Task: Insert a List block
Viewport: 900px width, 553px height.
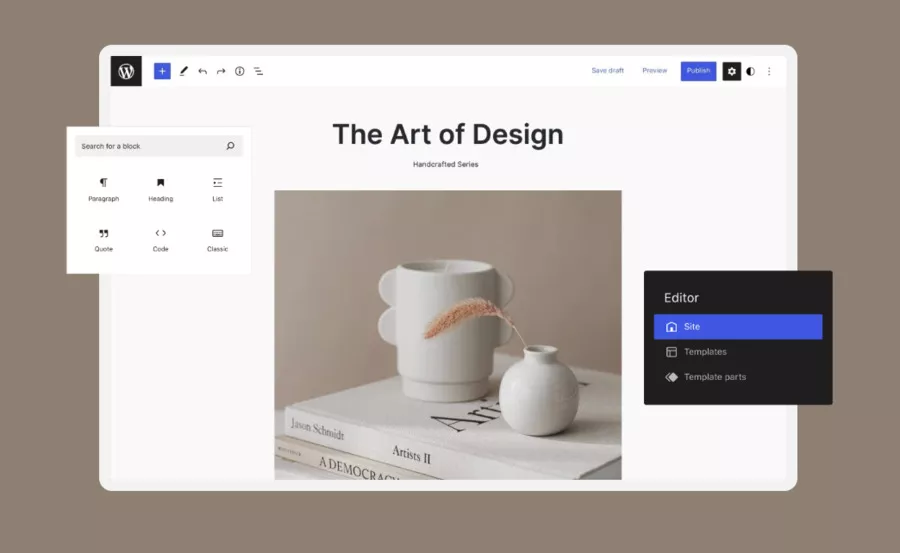Action: click(x=218, y=190)
